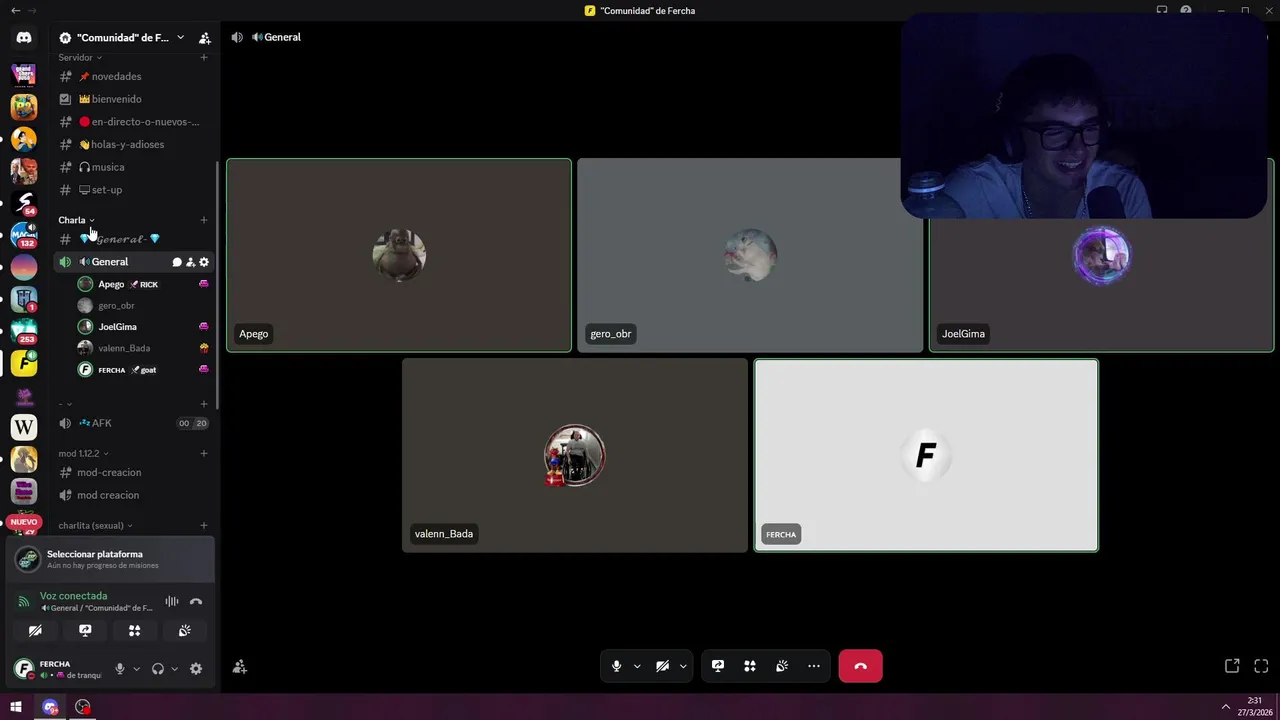Launch activities icon in call toolbar
1280x720 pixels.
[x=750, y=666]
